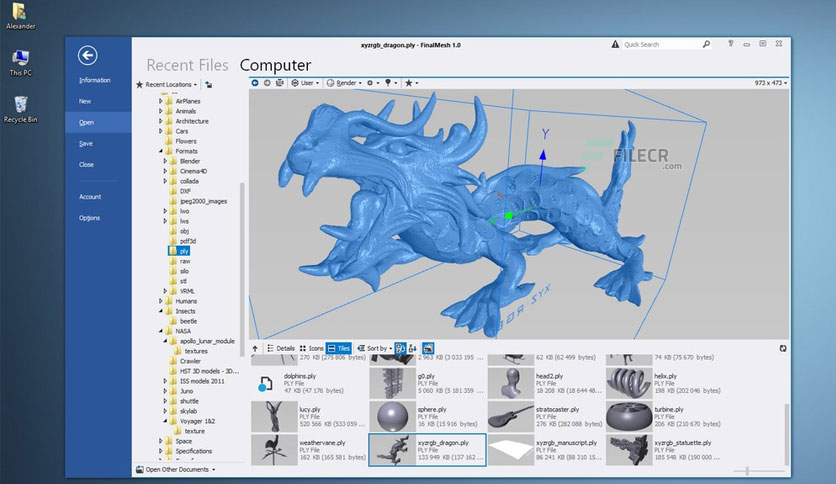
Task: Select the Tiles view mode
Action: (x=339, y=349)
